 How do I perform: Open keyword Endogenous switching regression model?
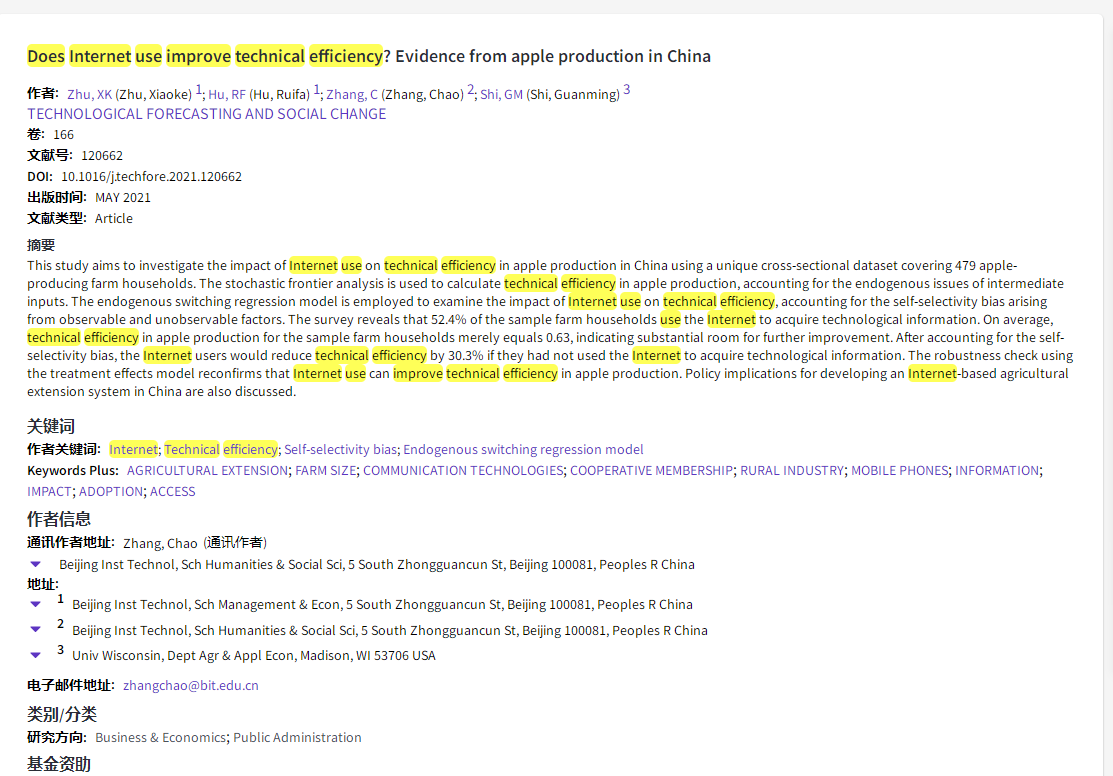(x=523, y=449)
